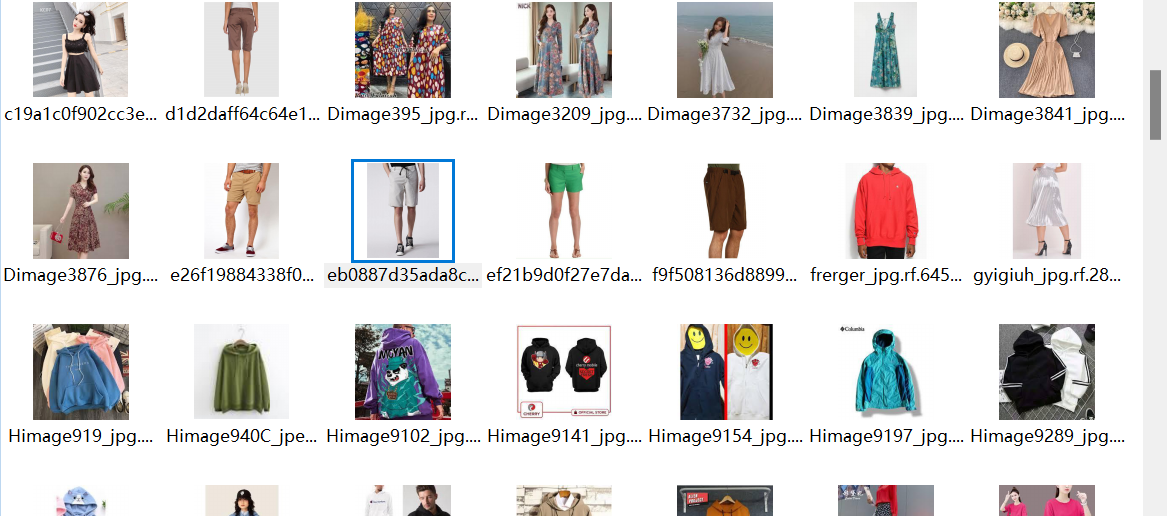
Task: Select the green shorts photo thumbnail
Action: [564, 211]
